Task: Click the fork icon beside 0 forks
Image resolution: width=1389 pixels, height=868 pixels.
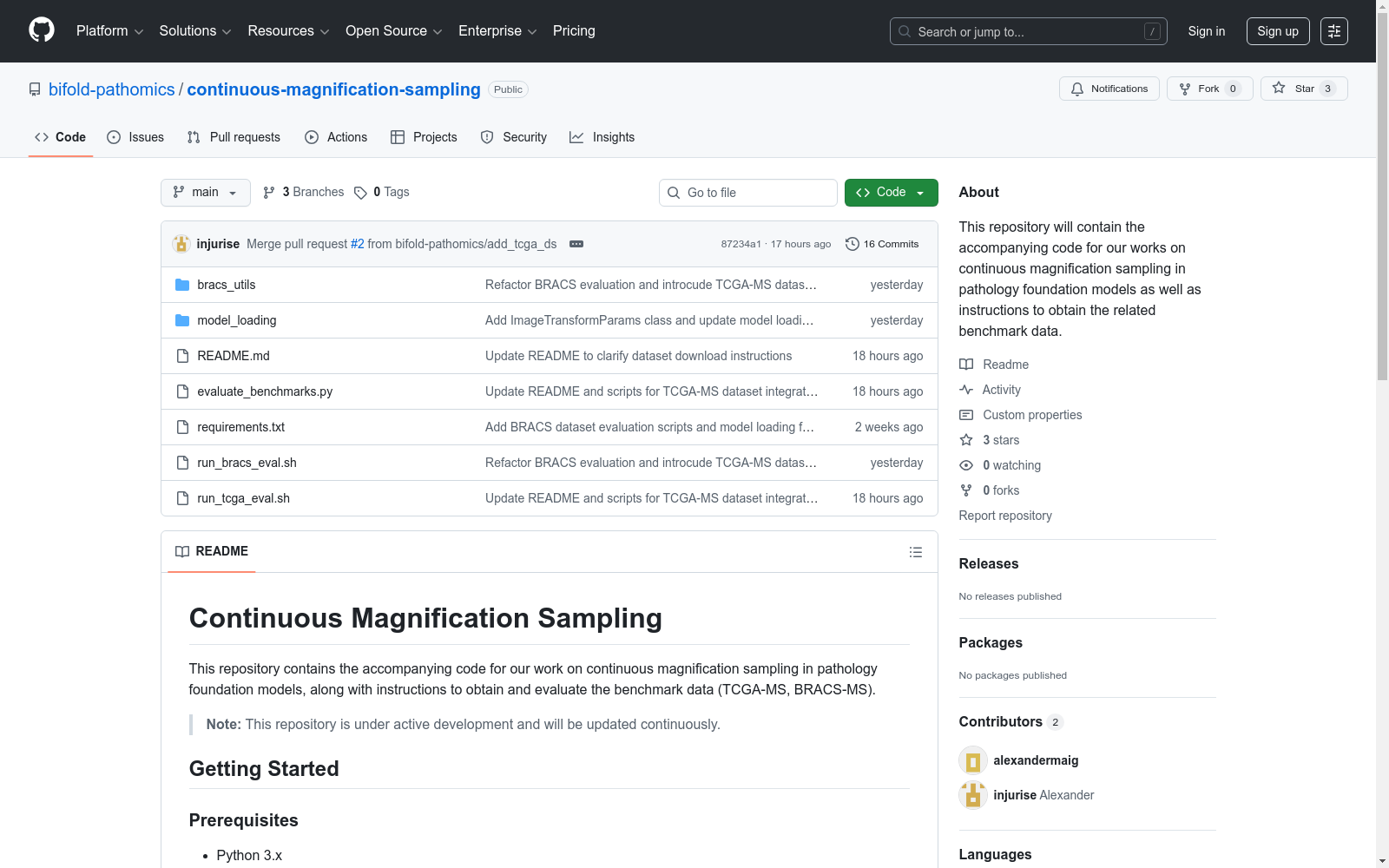Action: [966, 490]
